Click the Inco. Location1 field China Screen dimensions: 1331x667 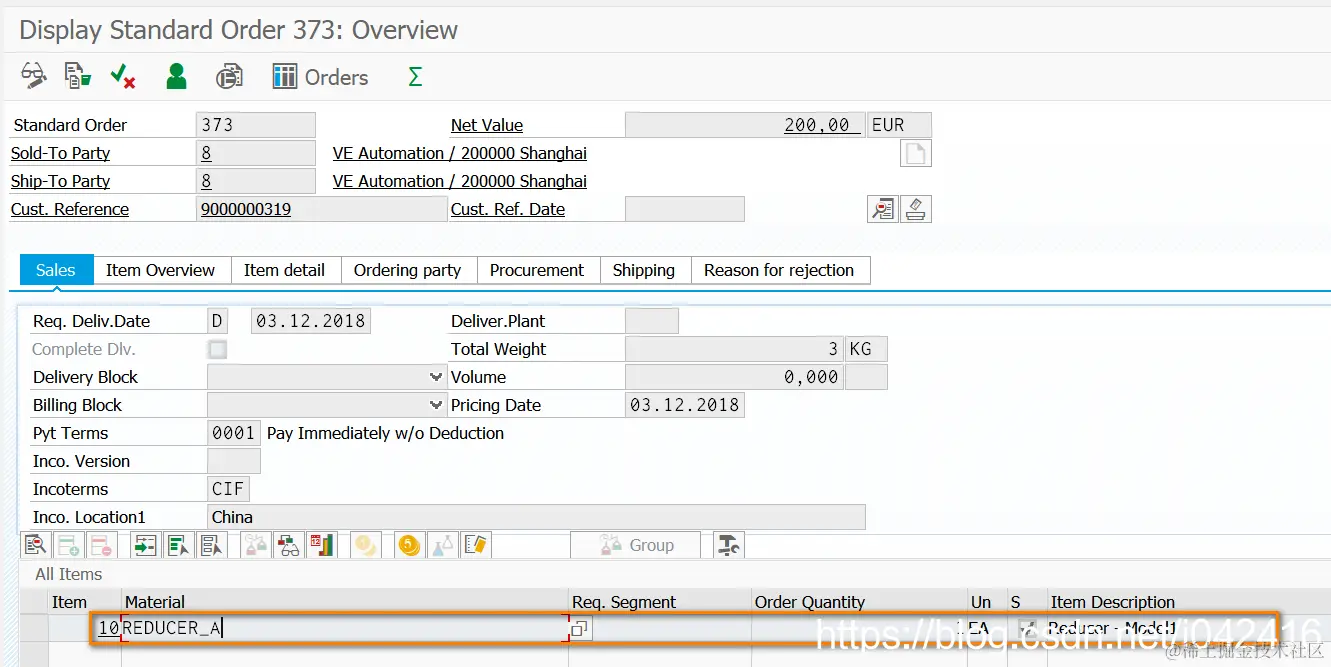(x=536, y=517)
